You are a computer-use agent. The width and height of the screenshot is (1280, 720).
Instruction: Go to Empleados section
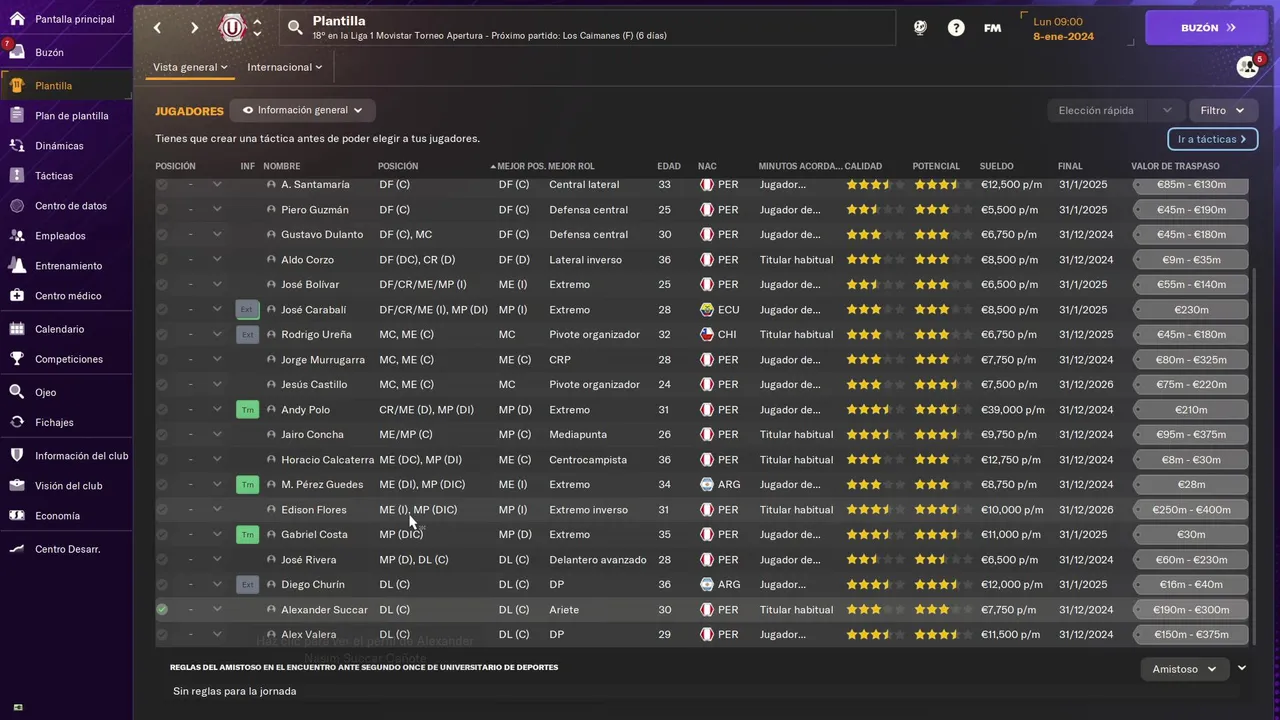[x=66, y=236]
